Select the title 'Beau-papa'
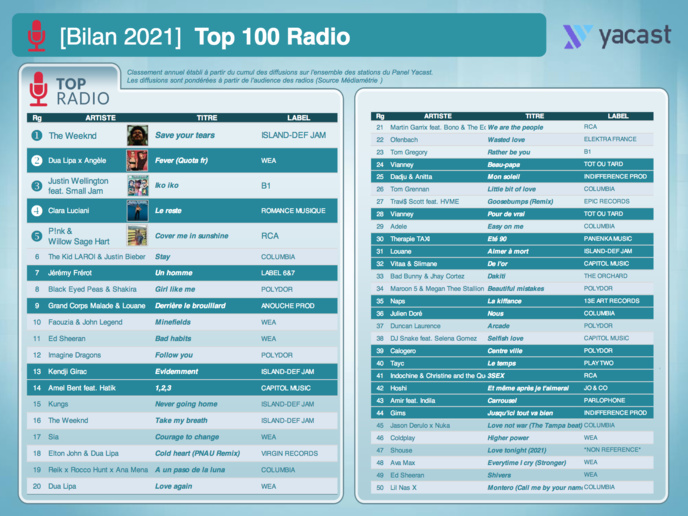The width and height of the screenshot is (688, 516). tap(503, 165)
